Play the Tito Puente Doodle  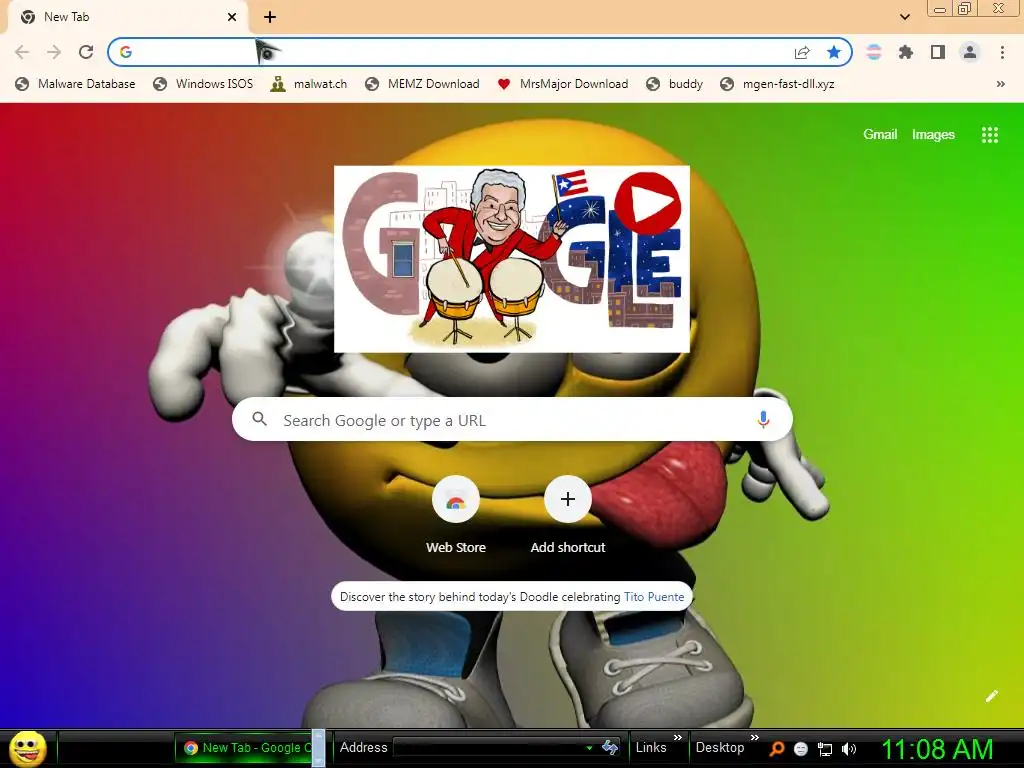pyautogui.click(x=648, y=204)
